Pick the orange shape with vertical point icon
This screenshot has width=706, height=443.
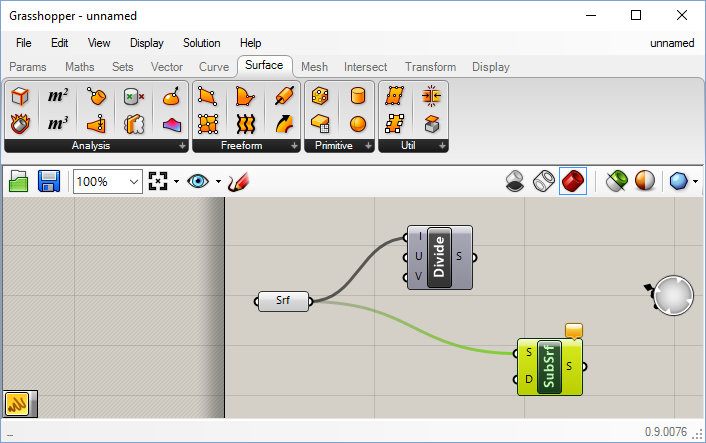[x=96, y=124]
